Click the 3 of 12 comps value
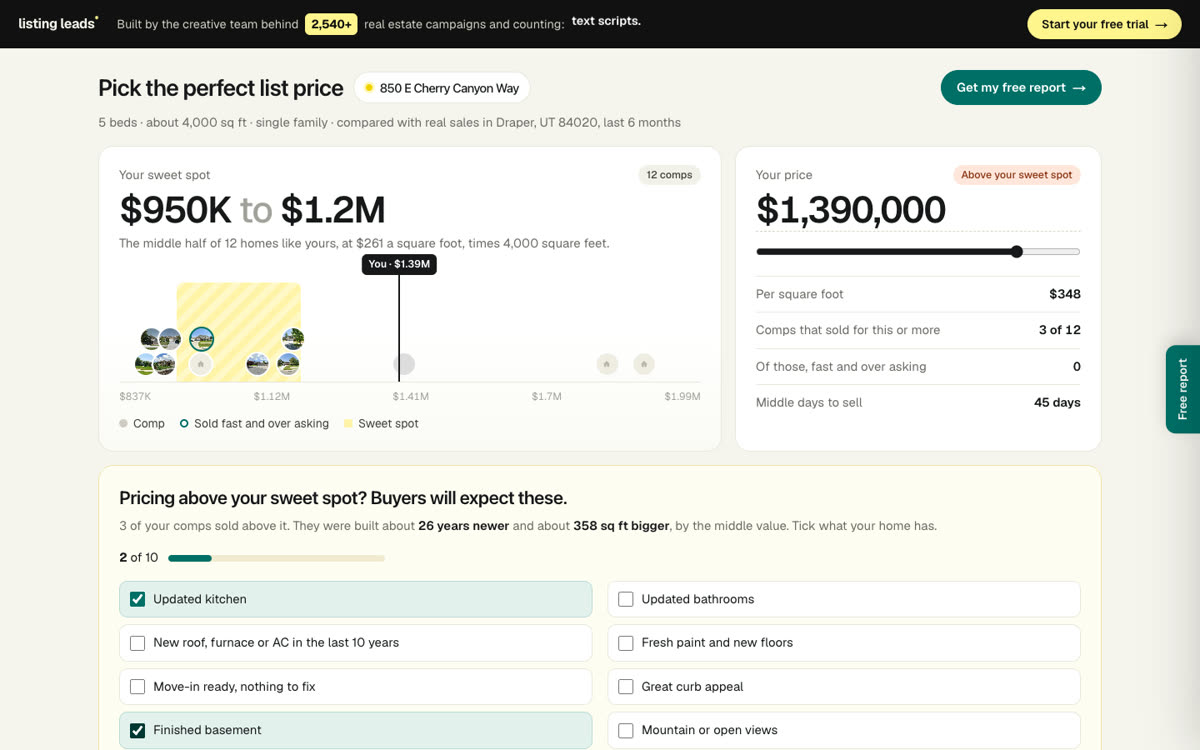This screenshot has width=1200, height=750. point(1060,330)
